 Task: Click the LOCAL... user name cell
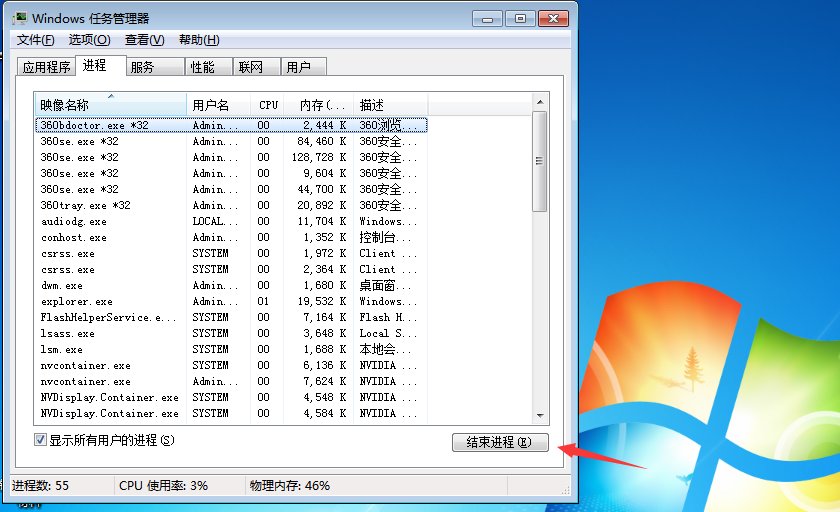click(x=215, y=221)
